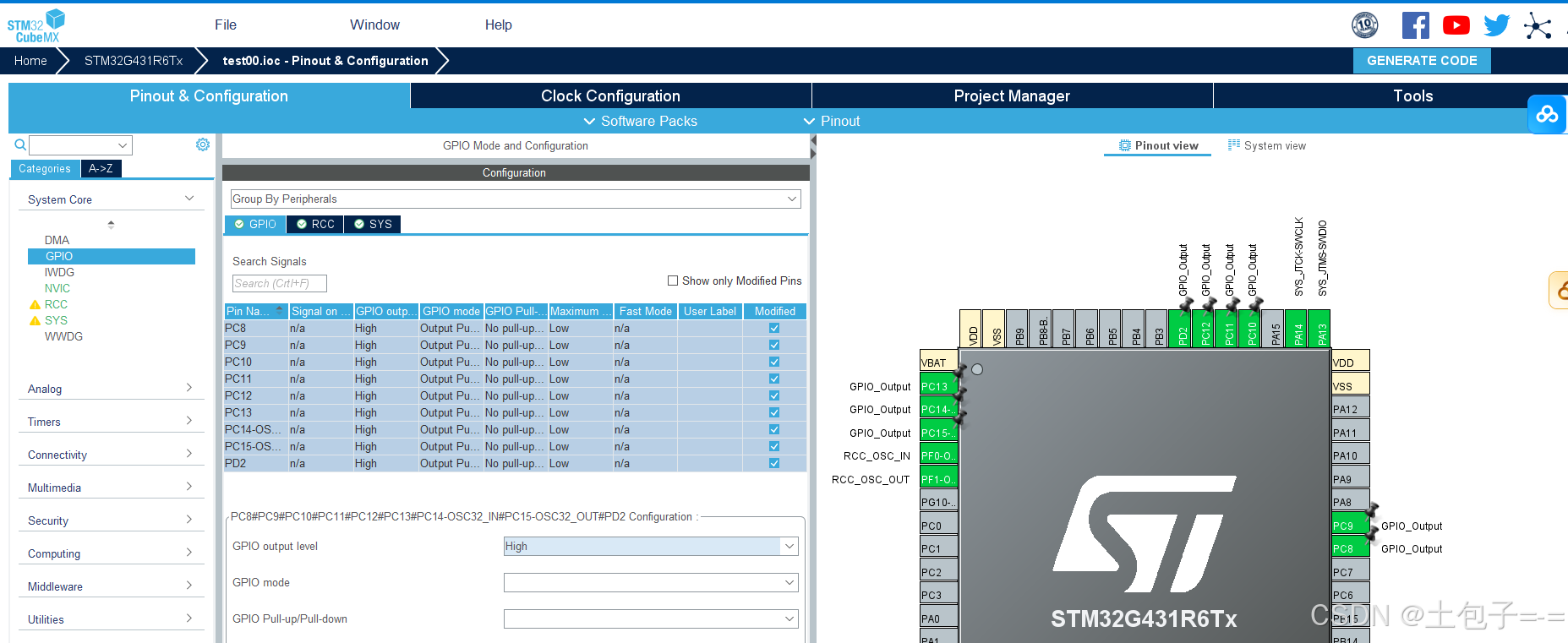The height and width of the screenshot is (643, 1568).
Task: Open the Software Packs dropdown menu
Action: (641, 121)
